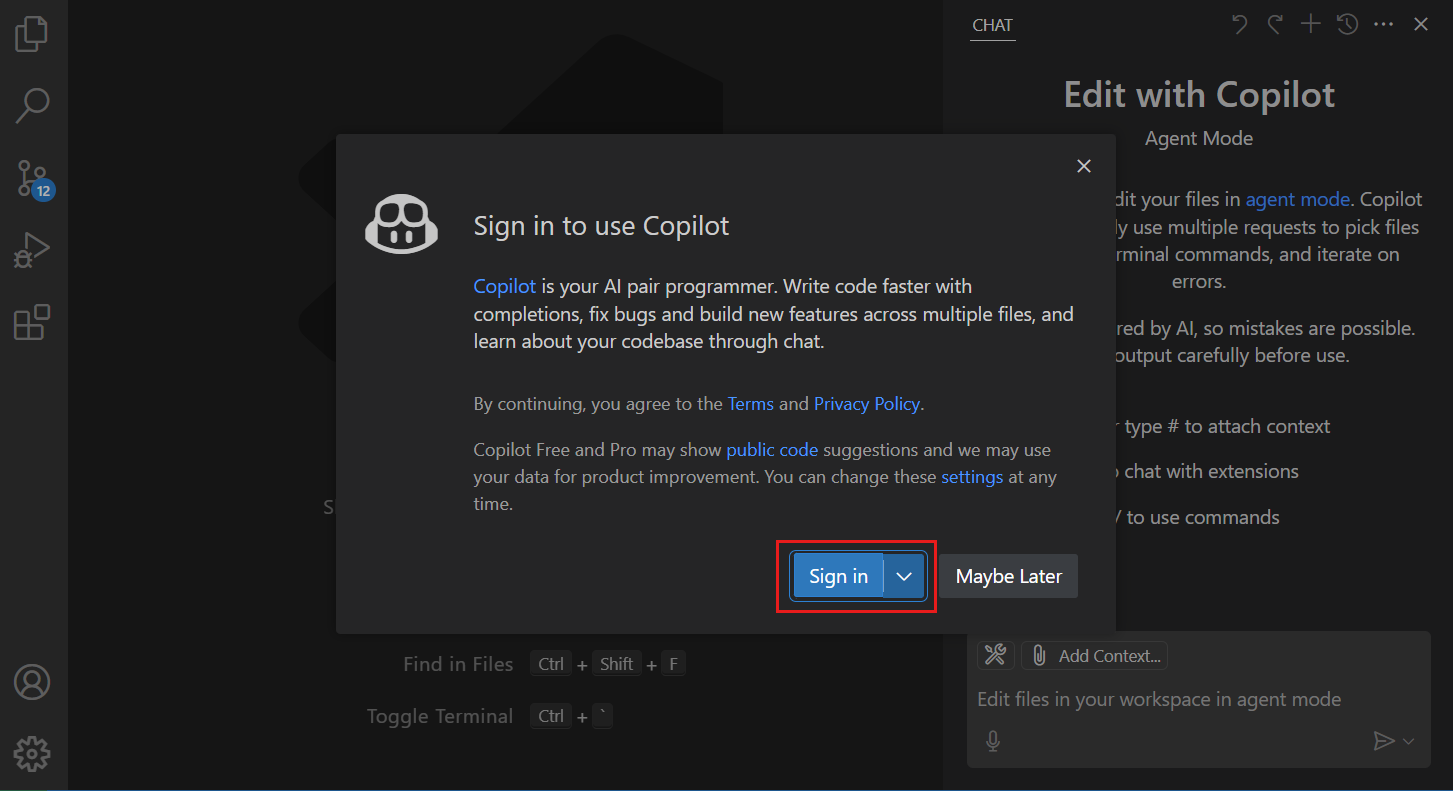Click the Accounts icon in activity bar

31,681
